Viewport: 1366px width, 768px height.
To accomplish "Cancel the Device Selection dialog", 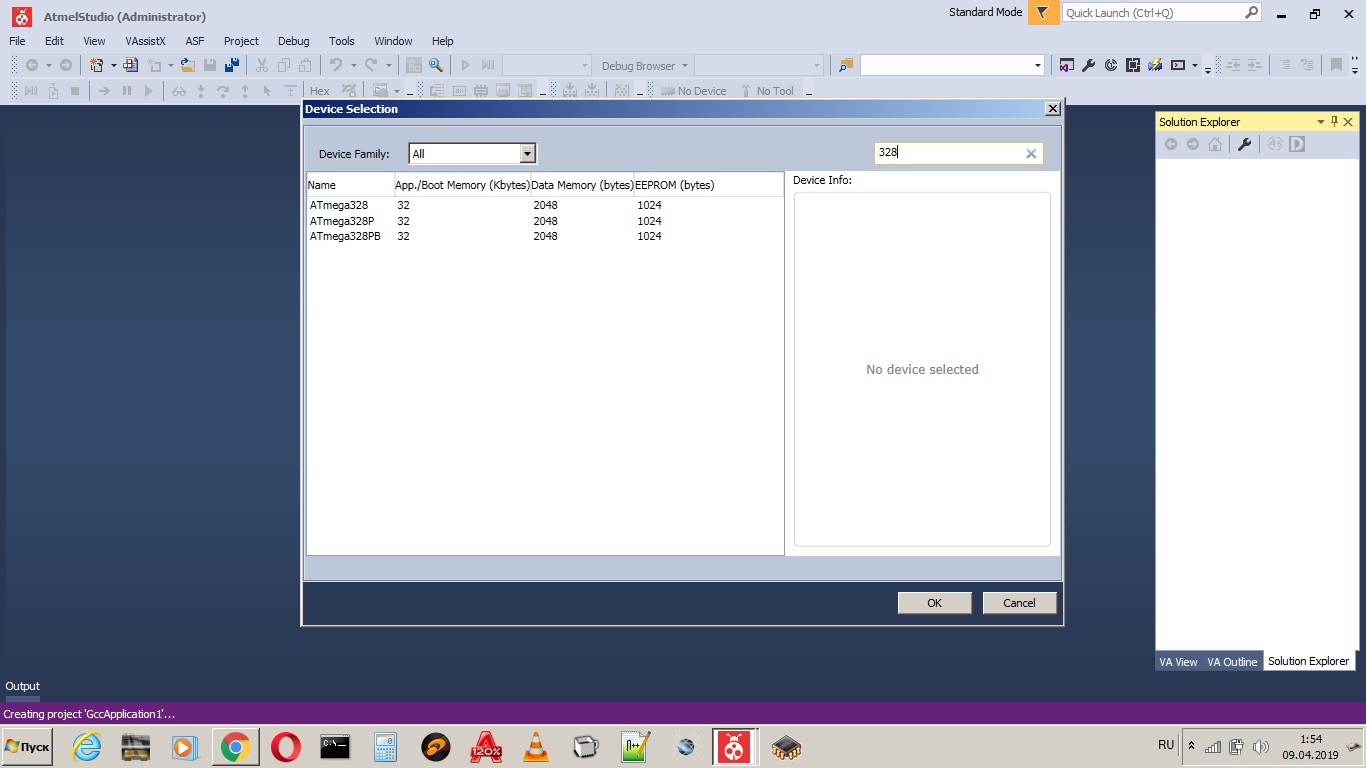I will [1019, 603].
